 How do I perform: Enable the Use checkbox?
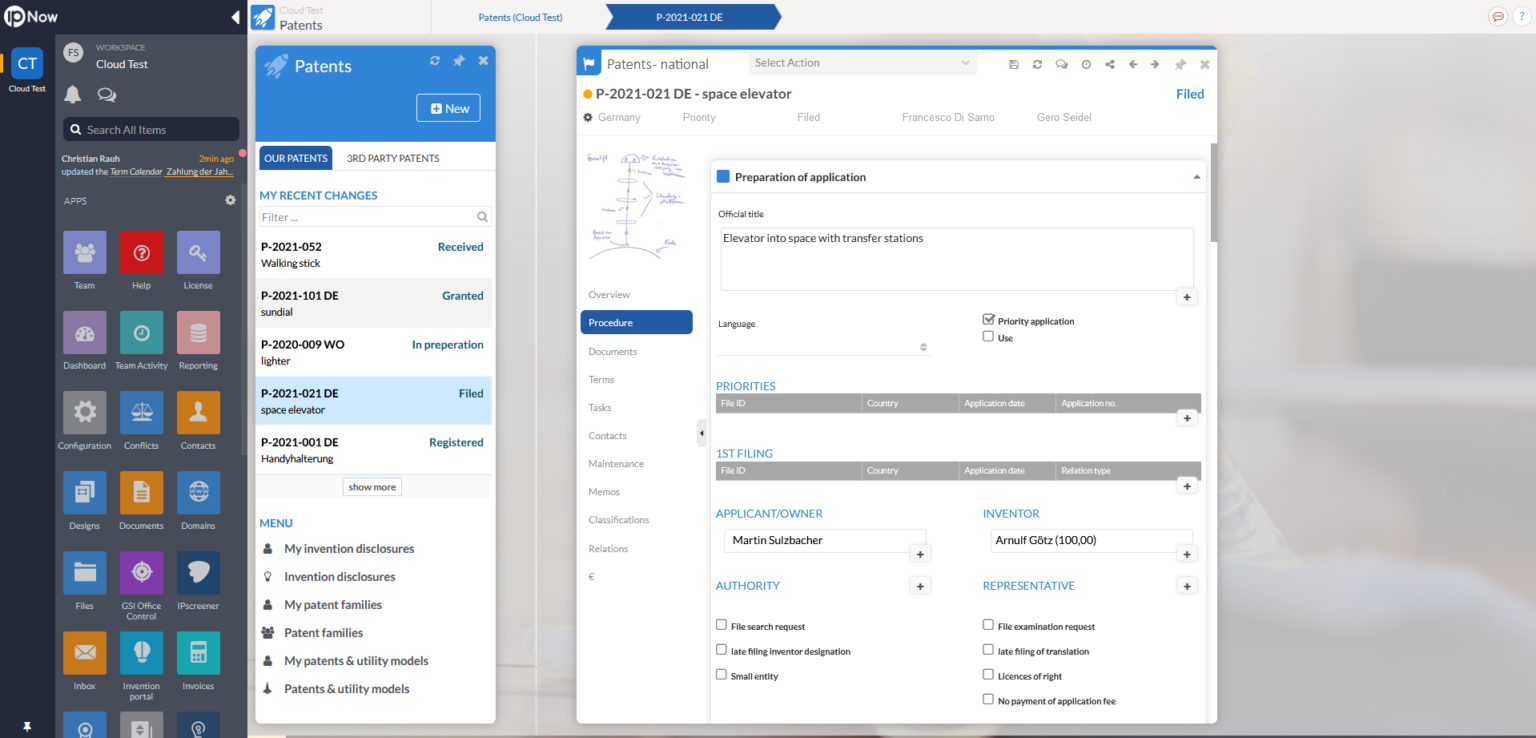point(988,336)
